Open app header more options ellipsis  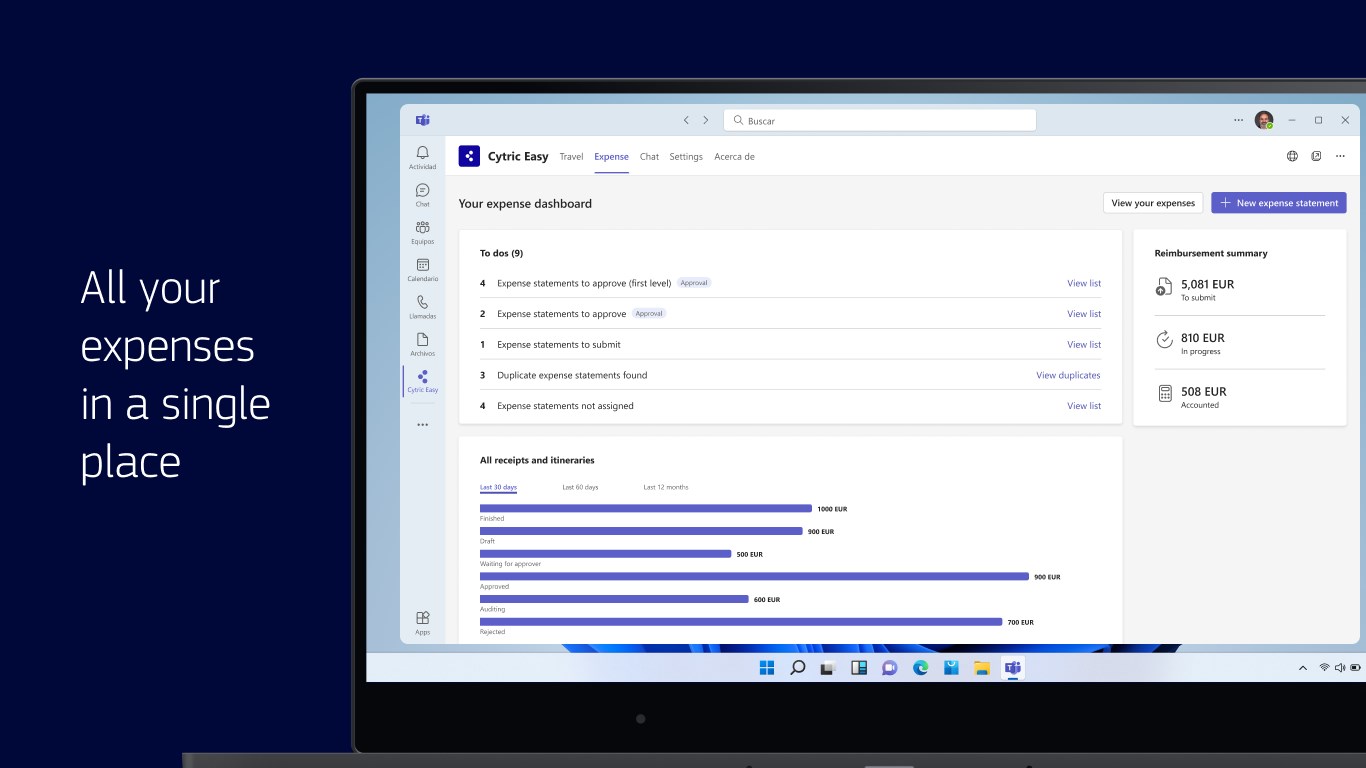click(1340, 156)
